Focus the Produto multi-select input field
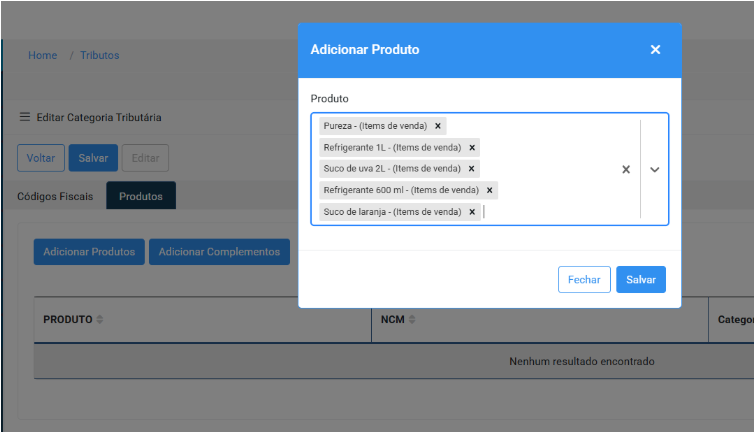755x434 pixels. click(550, 212)
